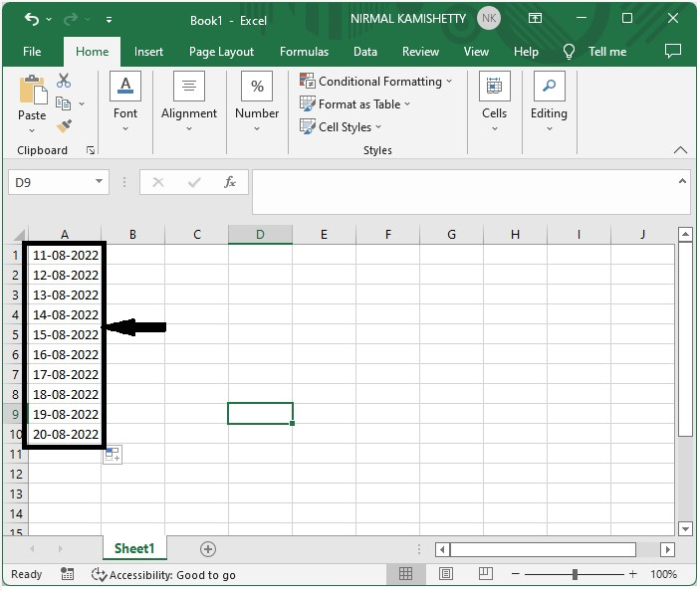The width and height of the screenshot is (700, 591).
Task: Click Accessibility: Good to go status
Action: (x=163, y=574)
